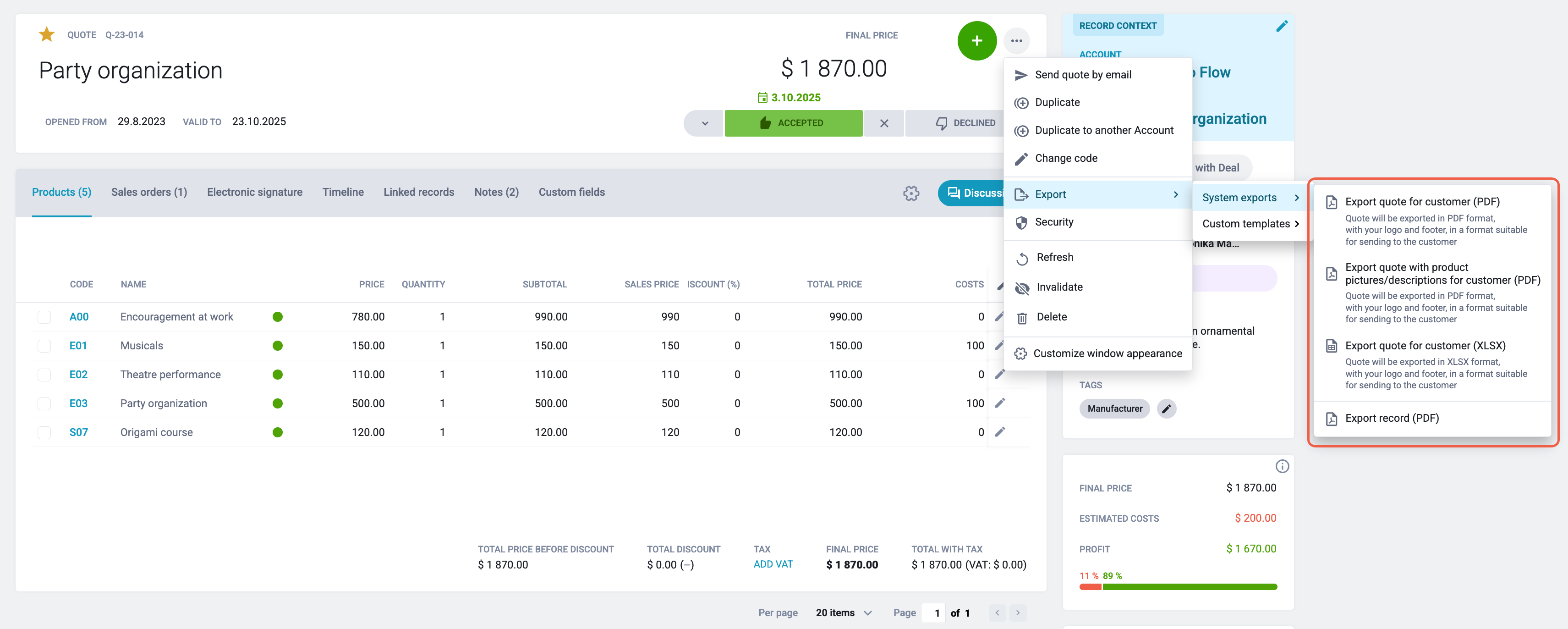Click the Delete trash icon

pos(1022,317)
